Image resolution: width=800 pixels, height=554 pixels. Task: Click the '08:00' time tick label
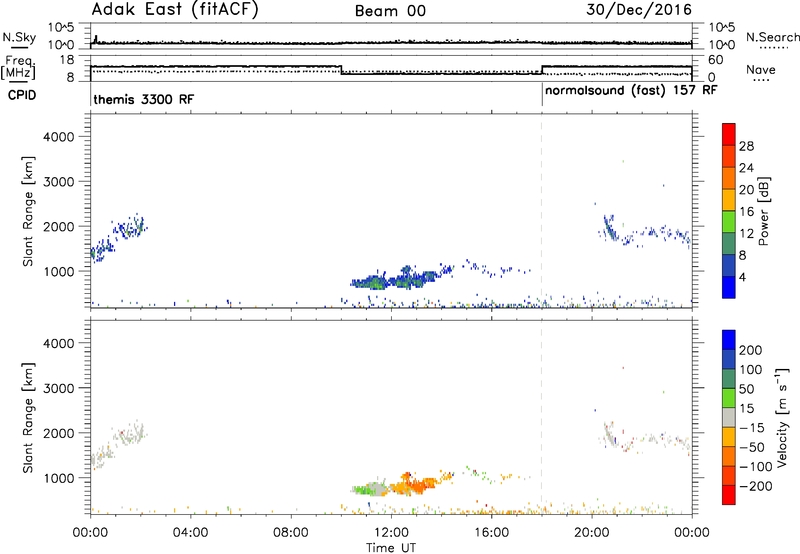291,533
